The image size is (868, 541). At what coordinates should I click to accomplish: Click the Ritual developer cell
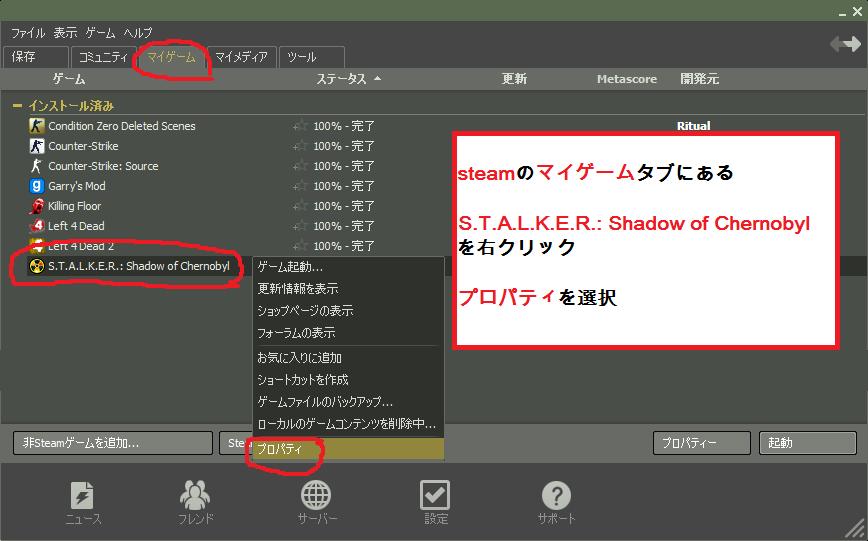[x=693, y=126]
